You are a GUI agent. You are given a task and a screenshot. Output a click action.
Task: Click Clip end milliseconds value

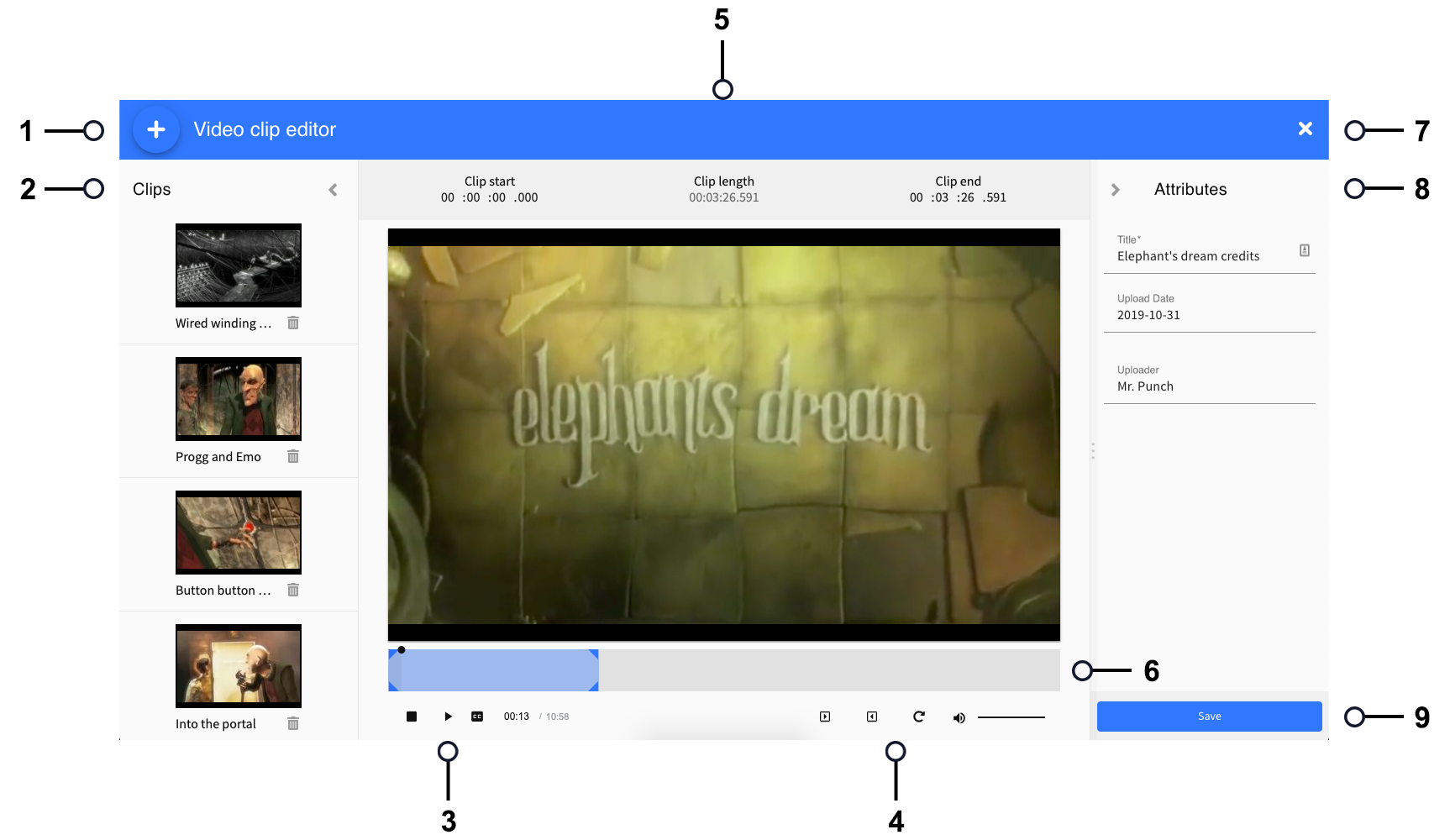995,197
